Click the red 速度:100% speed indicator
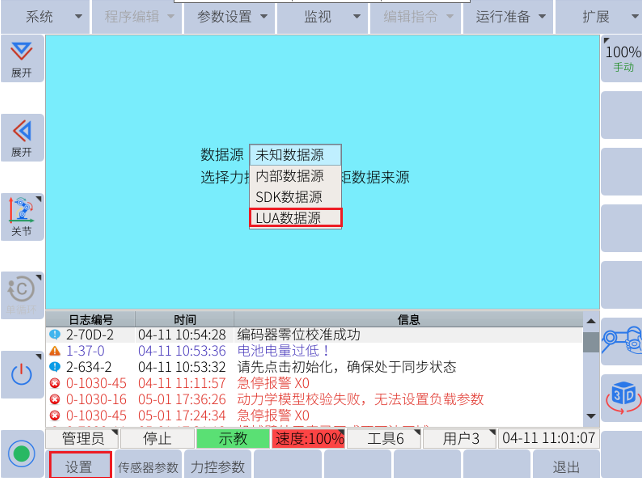The height and width of the screenshot is (478, 642). pos(309,438)
